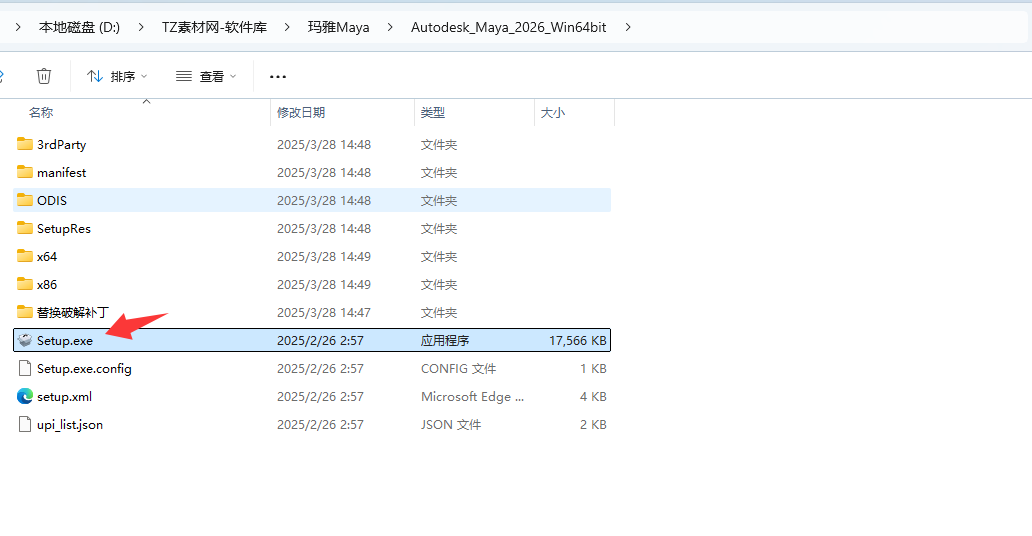Click 应用程序 type of Setup.exe
Image resolution: width=1032 pixels, height=536 pixels.
[x=445, y=340]
